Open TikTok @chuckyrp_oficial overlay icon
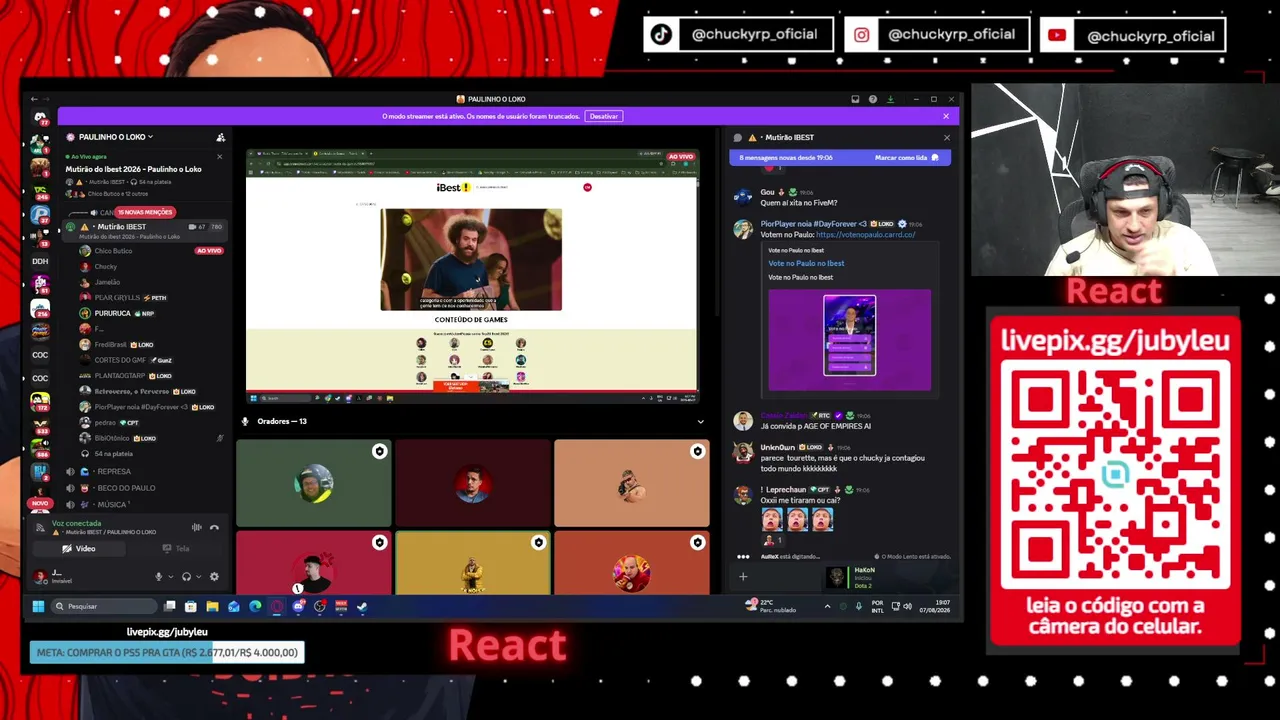The height and width of the screenshot is (720, 1280). pyautogui.click(x=661, y=35)
